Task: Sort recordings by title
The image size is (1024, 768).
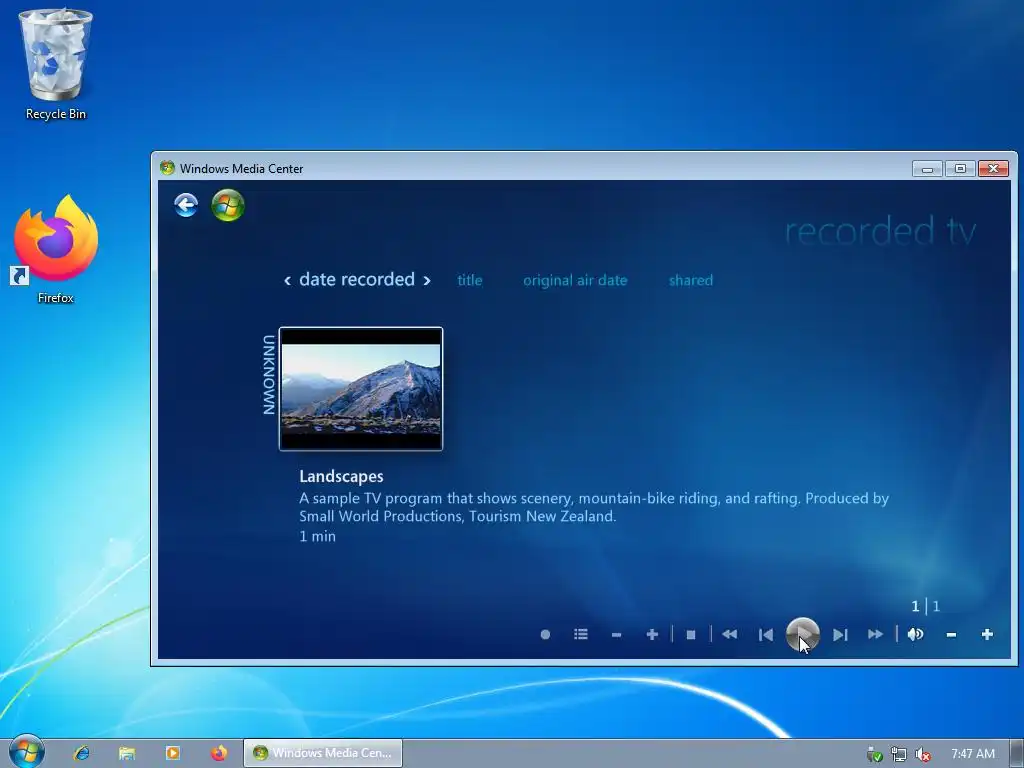Action: pos(470,280)
